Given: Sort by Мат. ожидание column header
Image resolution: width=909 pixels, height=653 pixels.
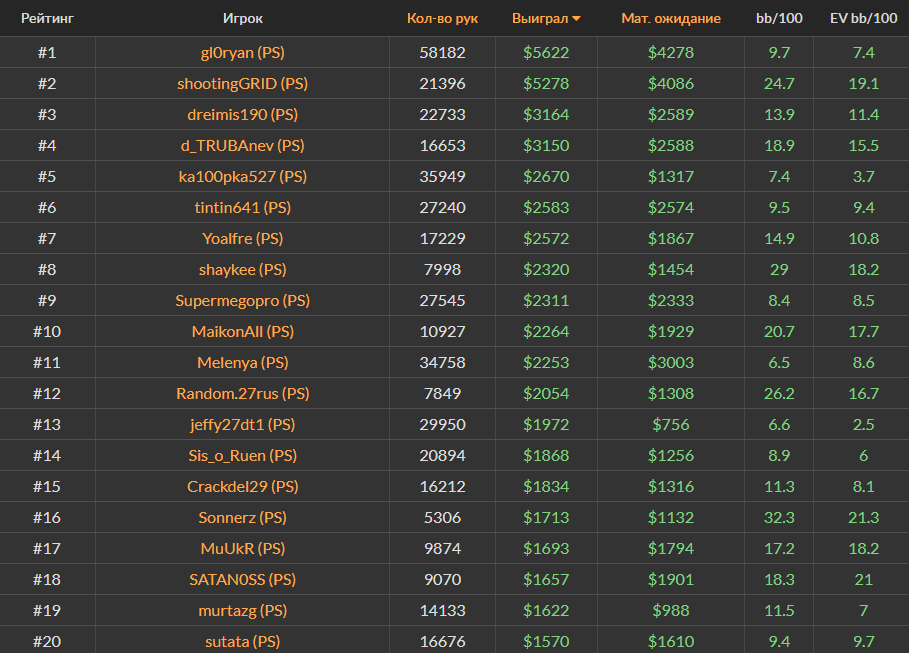Looking at the screenshot, I should pos(671,18).
